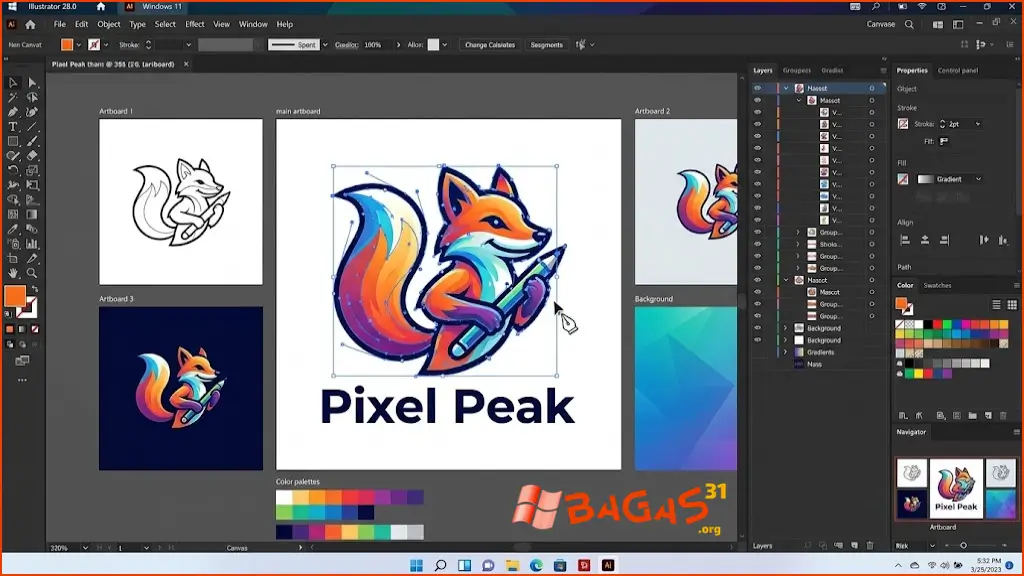Select the Paintbrush tool
1024x576 pixels.
(x=32, y=141)
